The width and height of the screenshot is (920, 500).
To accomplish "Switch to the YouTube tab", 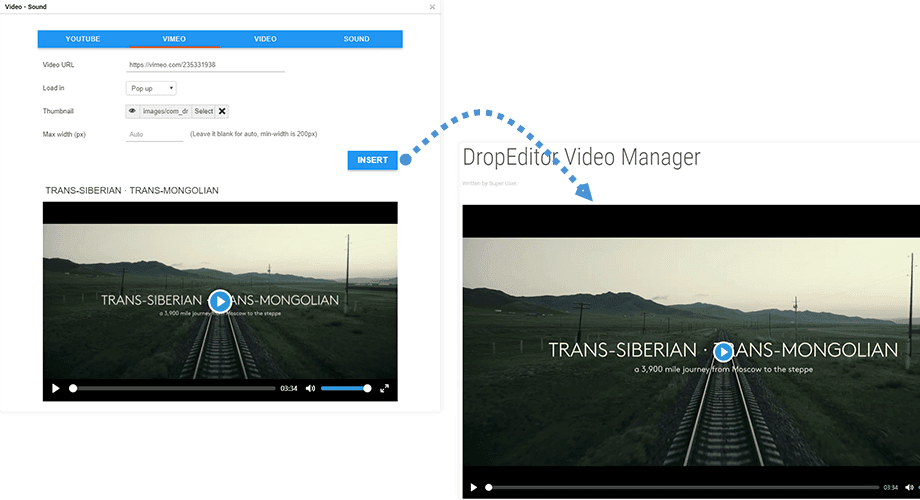I will tap(83, 39).
